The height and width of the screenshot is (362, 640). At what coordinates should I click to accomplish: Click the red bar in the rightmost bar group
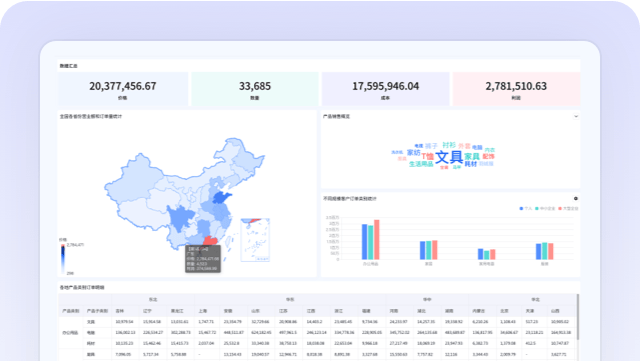551,251
